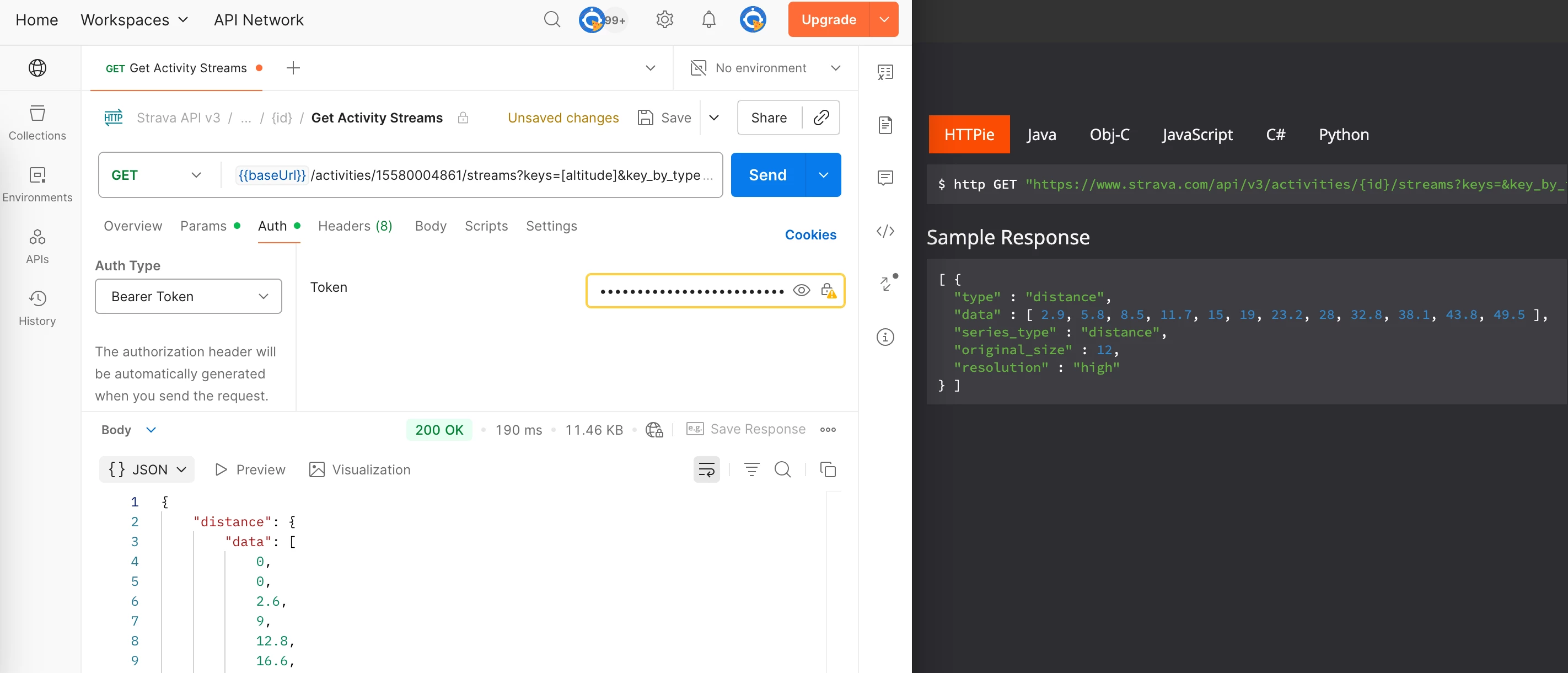This screenshot has width=1568, height=673.
Task: Open the documentation icon in right sidebar
Action: tap(885, 125)
